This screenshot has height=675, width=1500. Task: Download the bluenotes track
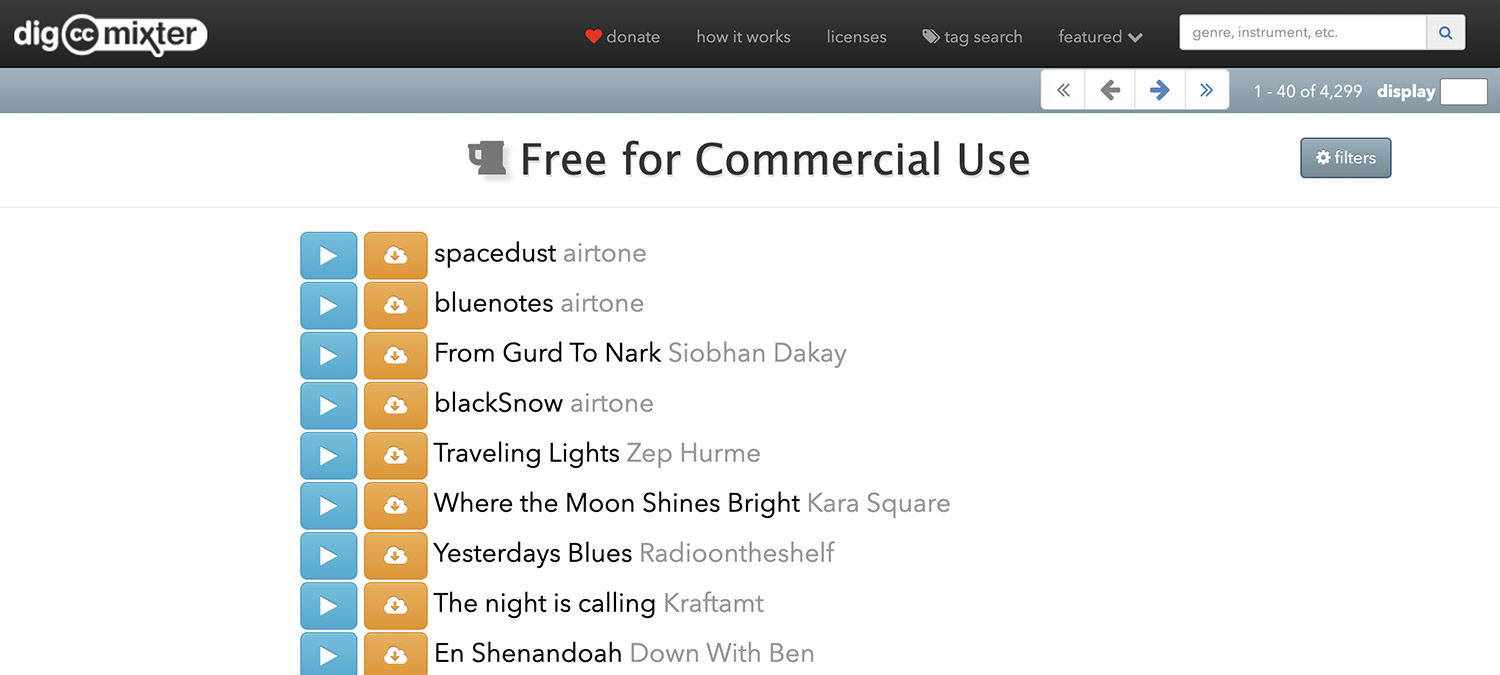(x=395, y=305)
